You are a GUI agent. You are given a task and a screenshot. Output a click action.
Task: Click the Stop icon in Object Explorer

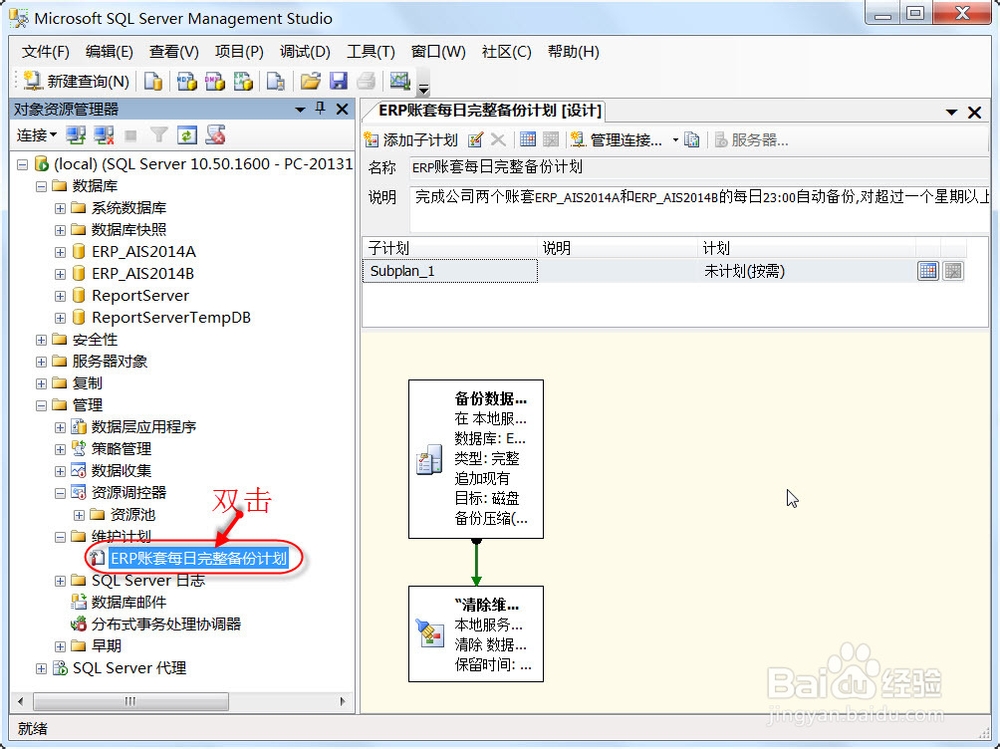point(131,135)
